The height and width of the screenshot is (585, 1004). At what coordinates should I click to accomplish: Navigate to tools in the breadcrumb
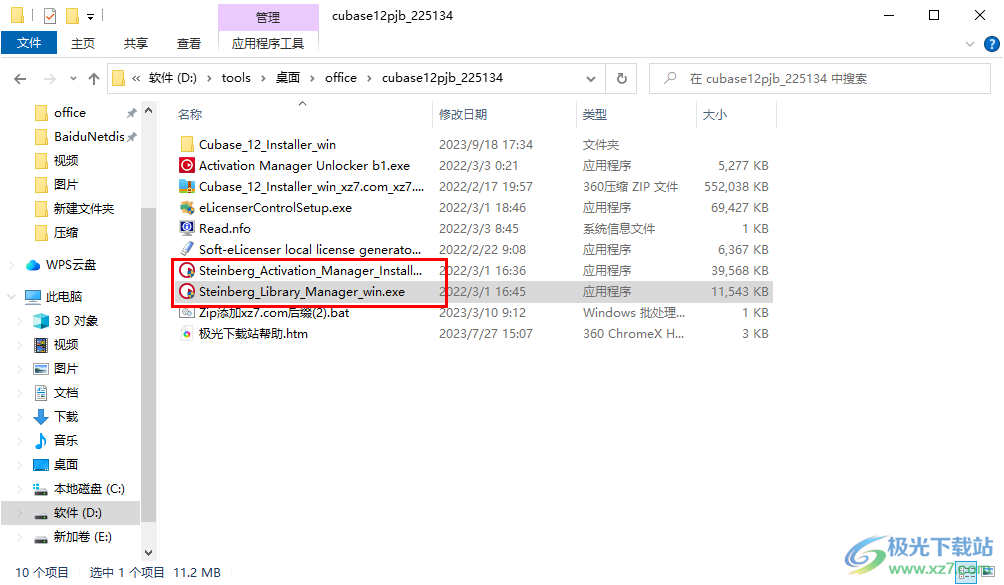pyautogui.click(x=236, y=78)
